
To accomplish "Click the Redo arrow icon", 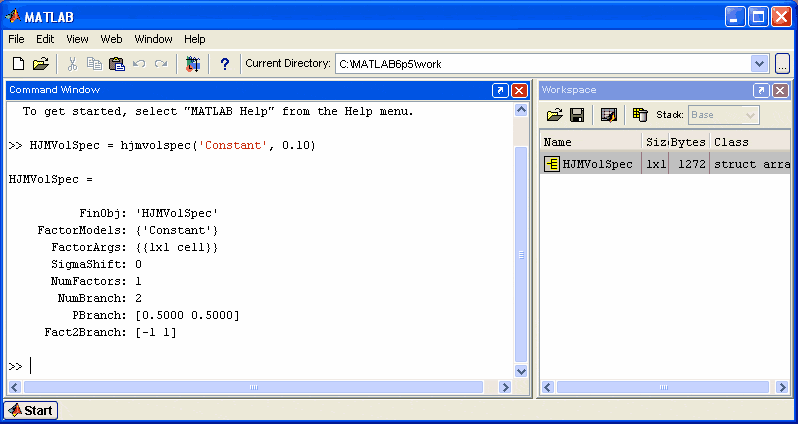I will (161, 64).
